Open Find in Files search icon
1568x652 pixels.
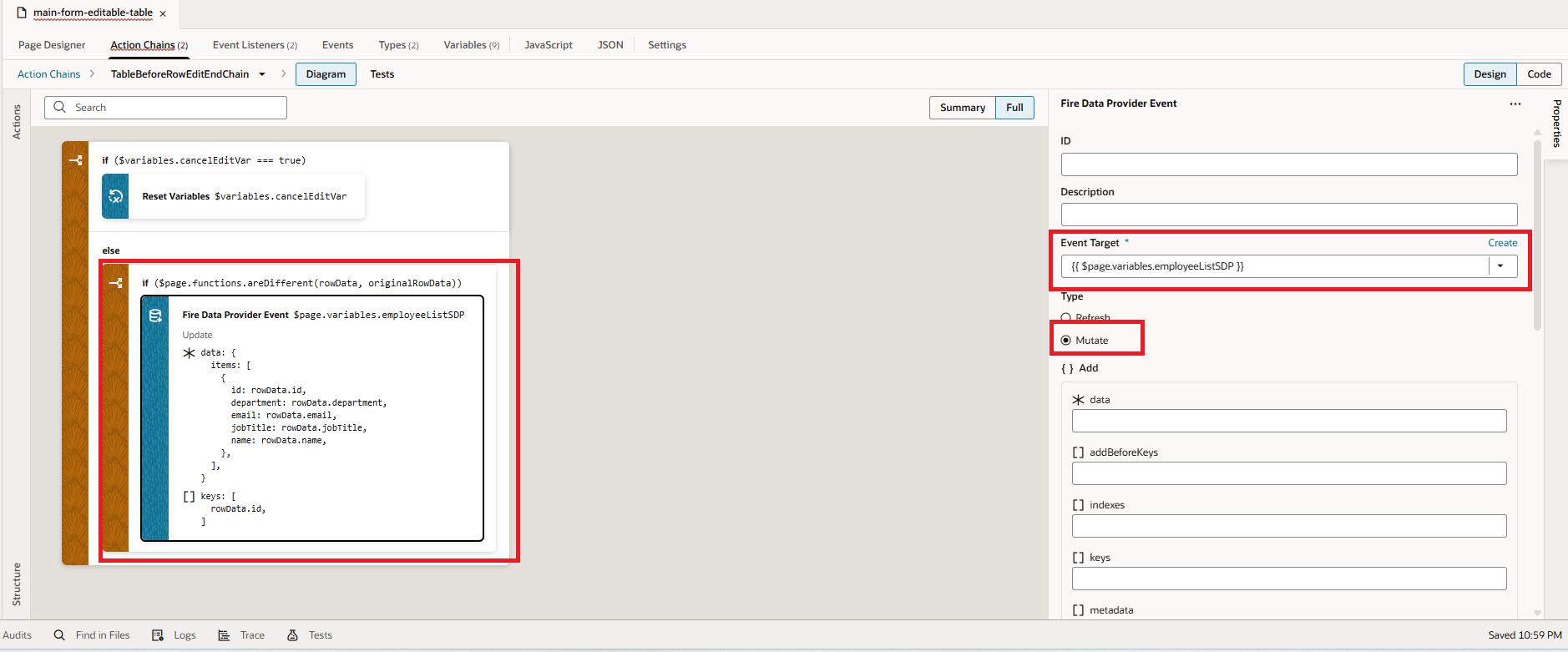point(59,635)
